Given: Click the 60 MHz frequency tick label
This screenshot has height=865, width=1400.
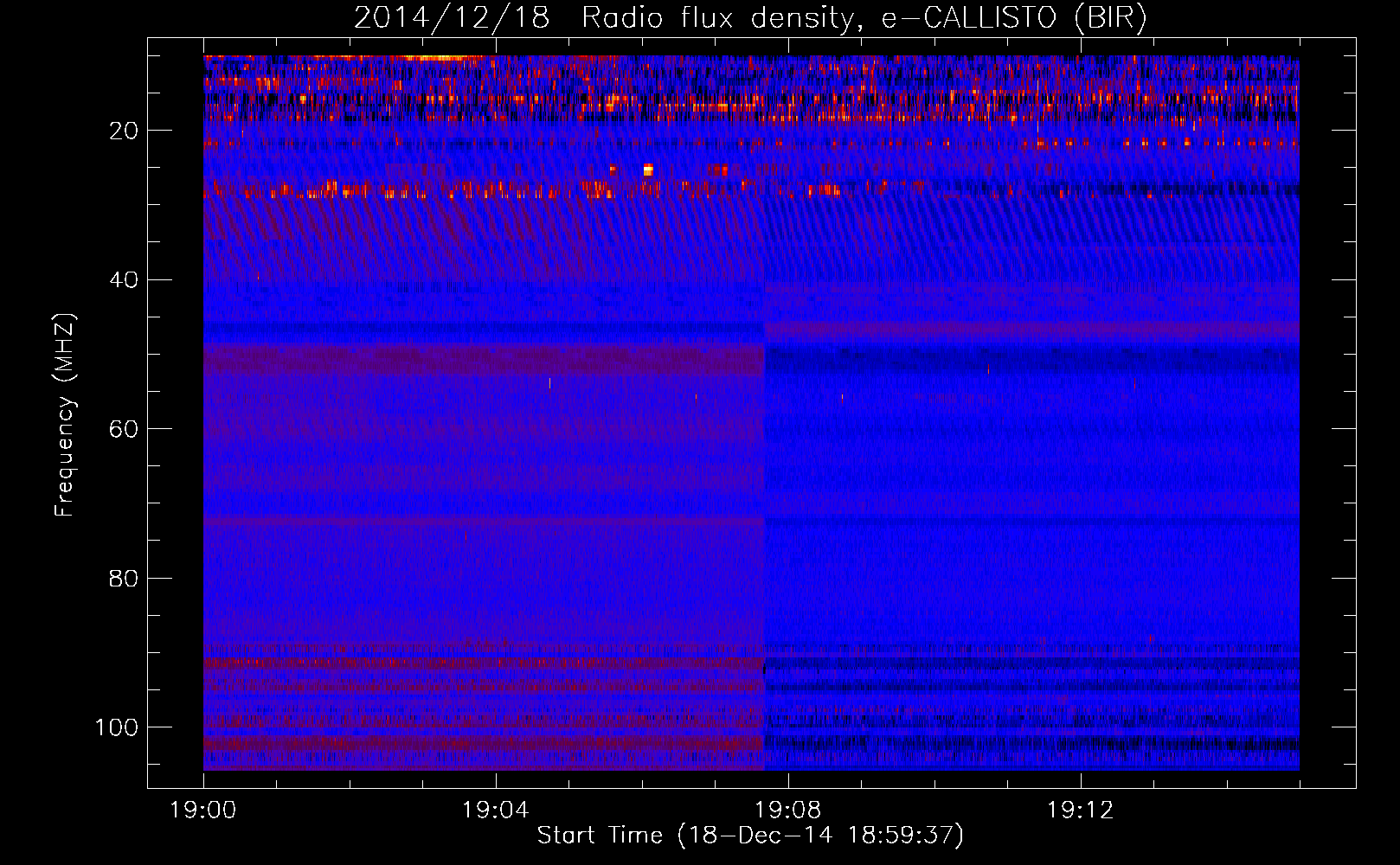Looking at the screenshot, I should pos(124,429).
